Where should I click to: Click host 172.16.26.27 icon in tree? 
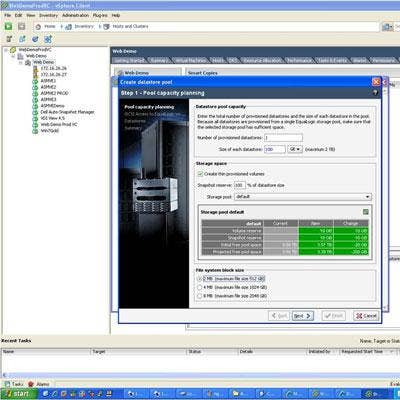[35, 75]
